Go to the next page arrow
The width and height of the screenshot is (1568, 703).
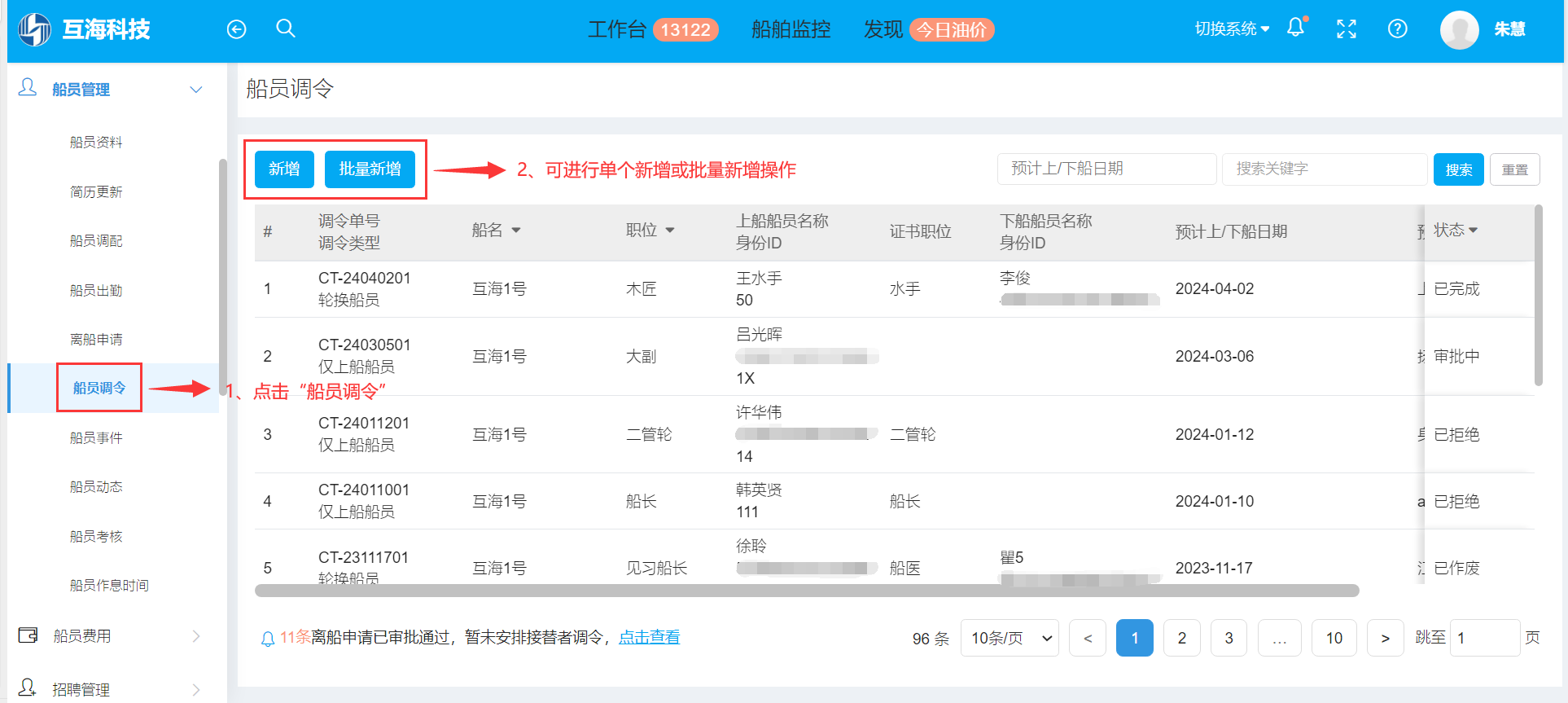[1385, 638]
